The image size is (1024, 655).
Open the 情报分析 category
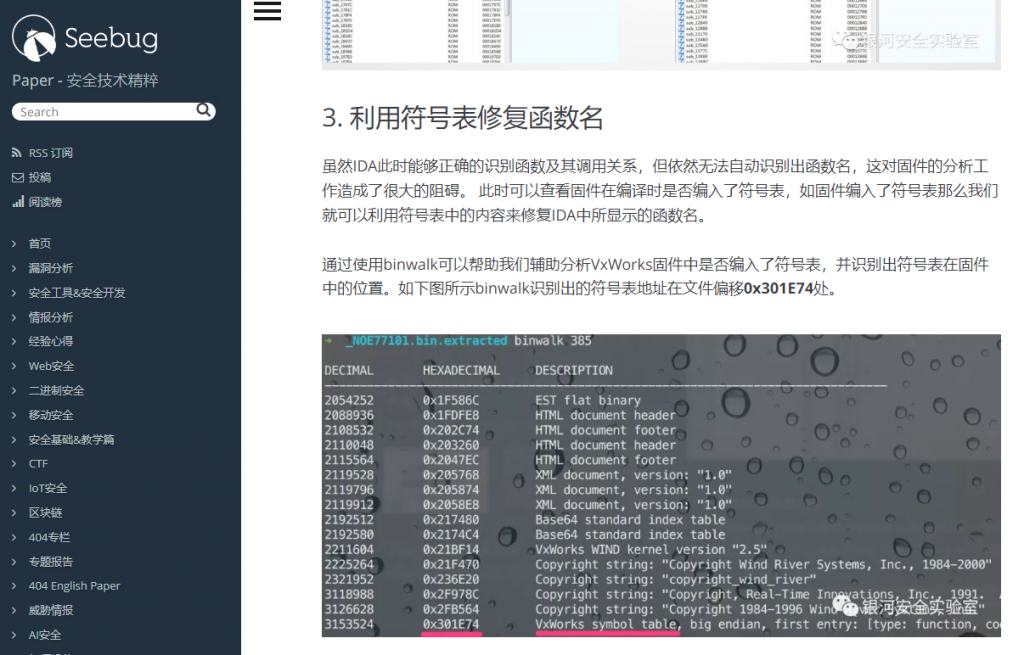(50, 317)
